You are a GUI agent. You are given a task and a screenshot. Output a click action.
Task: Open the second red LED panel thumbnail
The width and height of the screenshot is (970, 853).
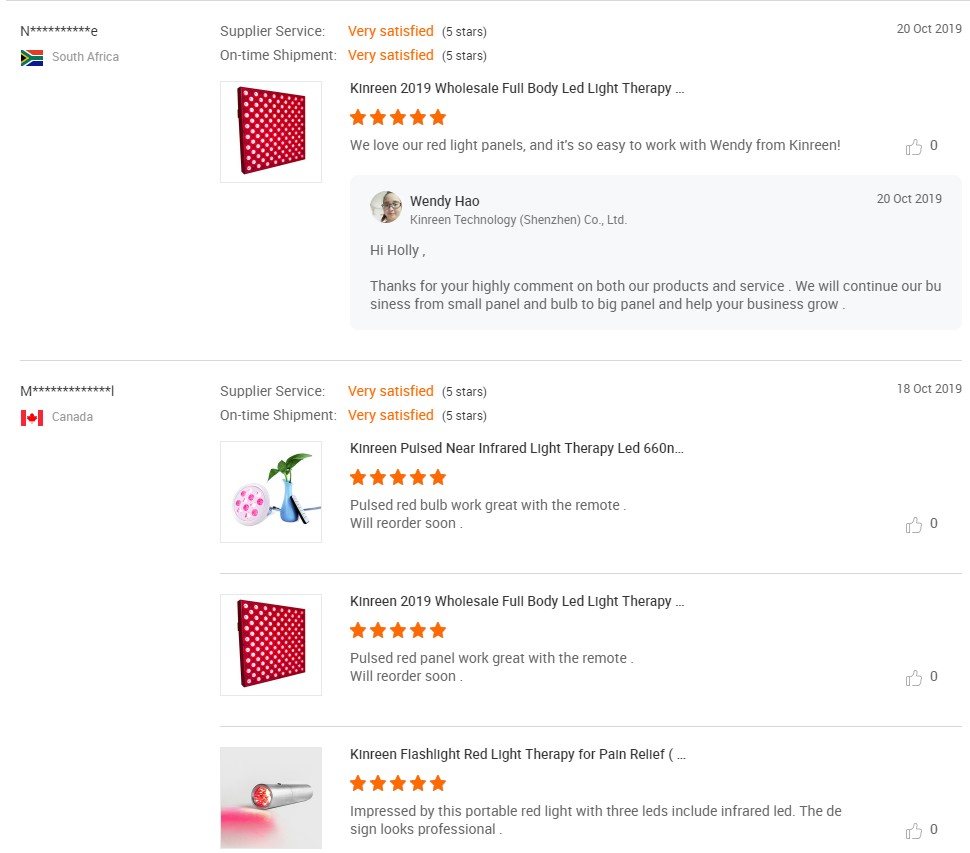pyautogui.click(x=271, y=645)
